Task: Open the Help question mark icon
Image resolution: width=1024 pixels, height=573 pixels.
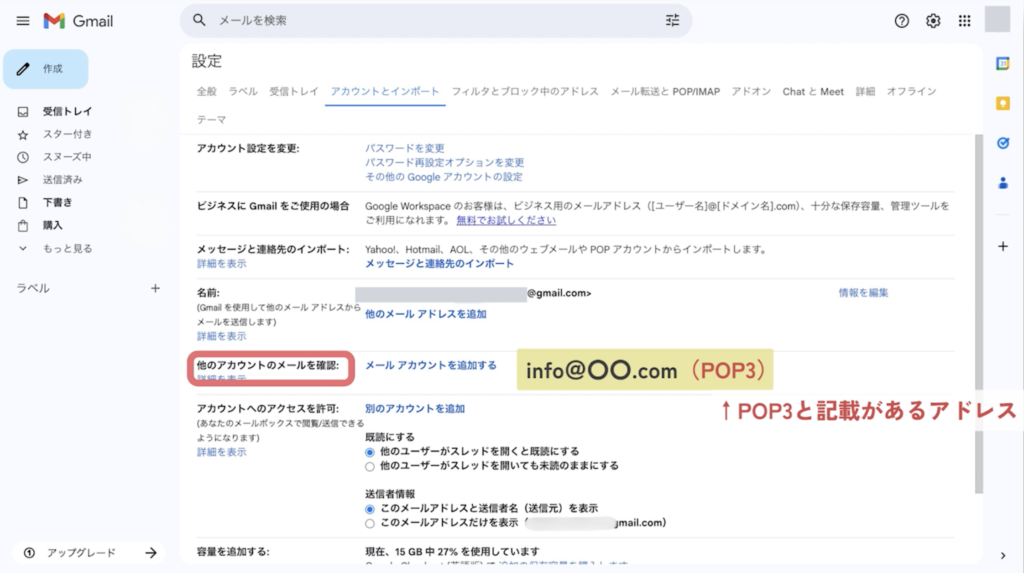Action: [x=902, y=21]
